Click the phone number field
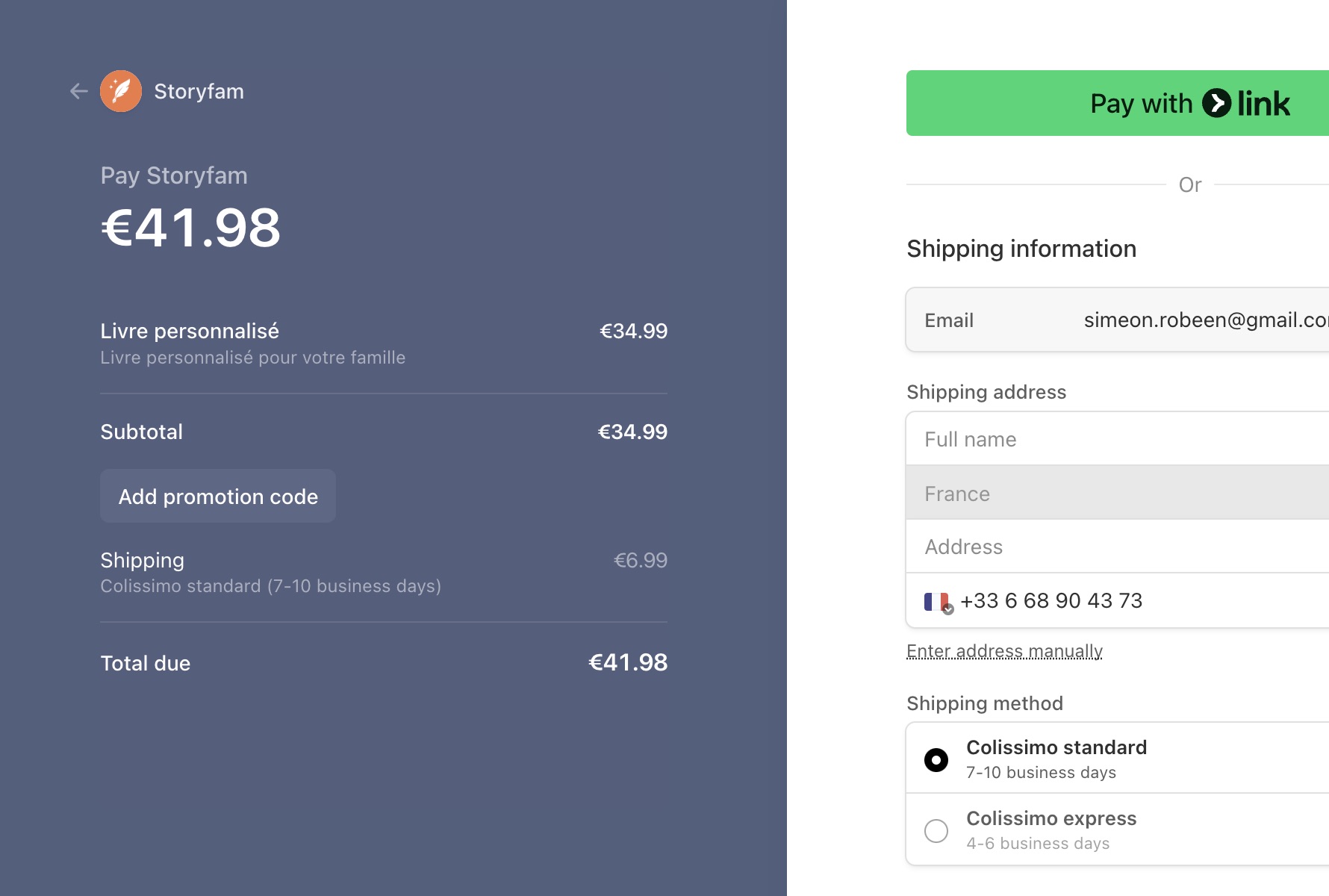1329x896 pixels. click(1083, 600)
